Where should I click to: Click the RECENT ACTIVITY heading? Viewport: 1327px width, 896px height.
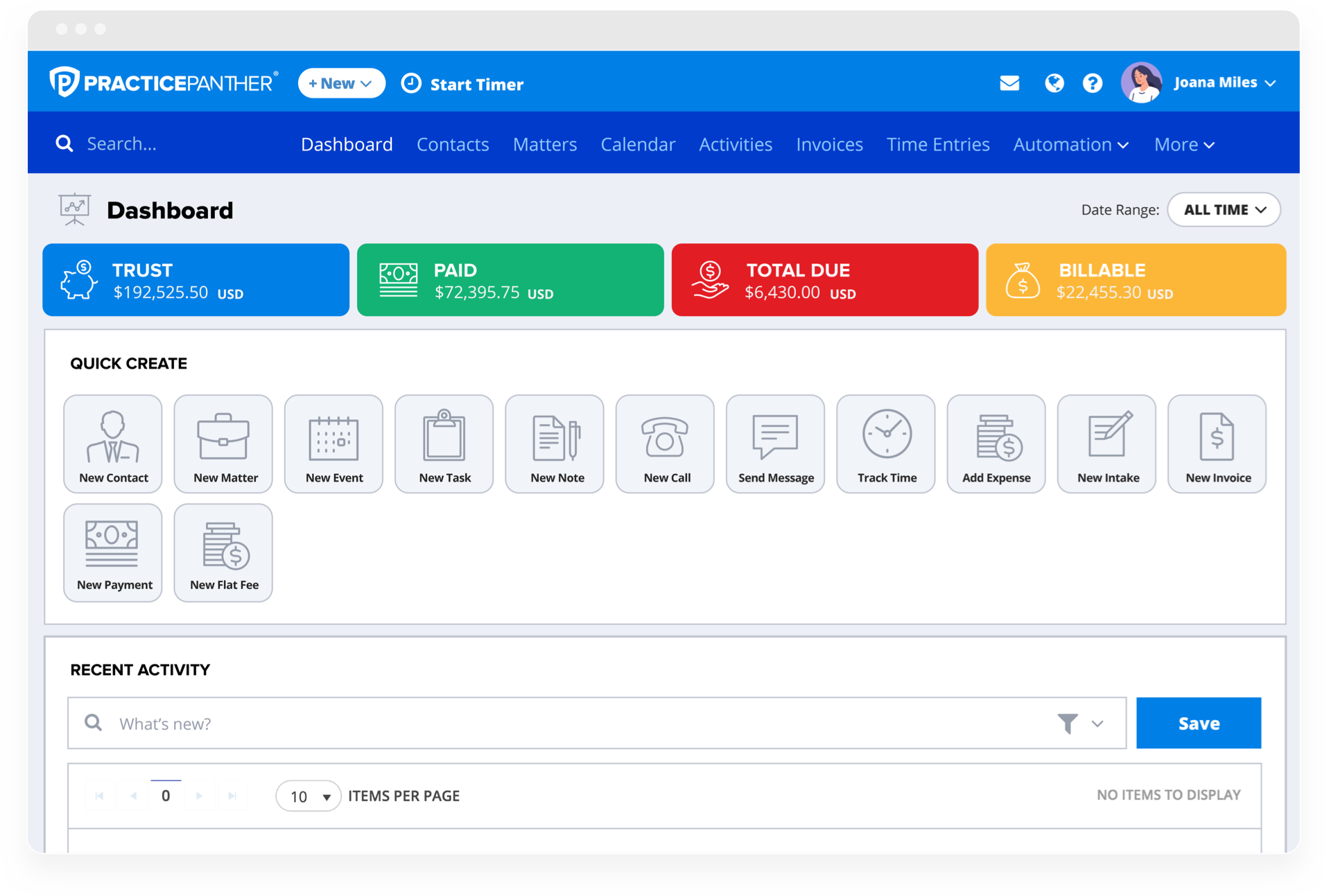140,669
